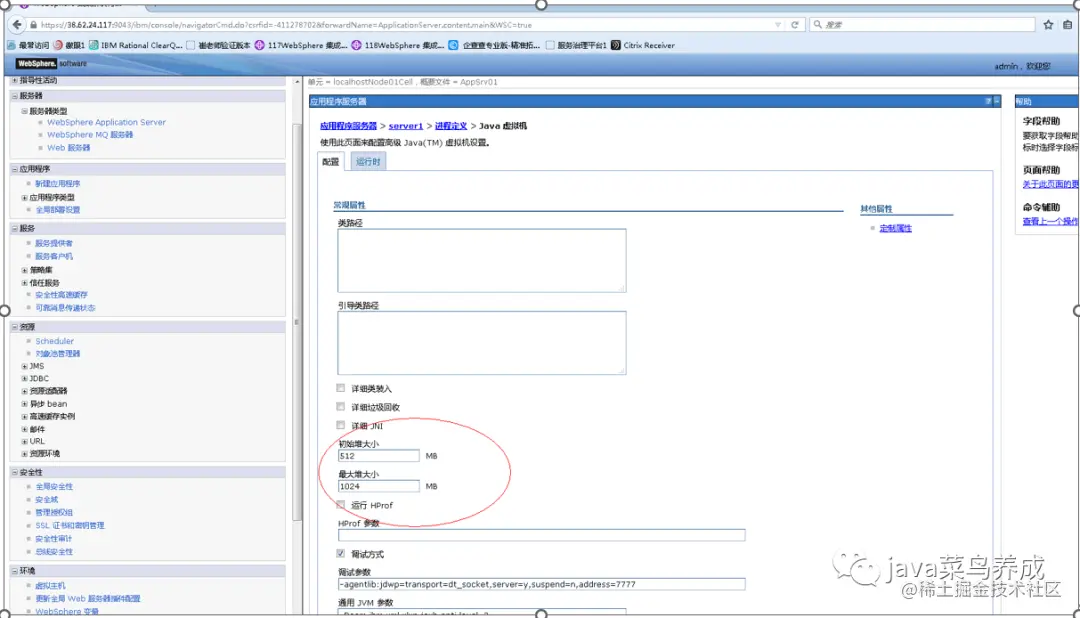Enable the 详细垃圾回收 checkbox
The width and height of the screenshot is (1080, 618).
(341, 406)
